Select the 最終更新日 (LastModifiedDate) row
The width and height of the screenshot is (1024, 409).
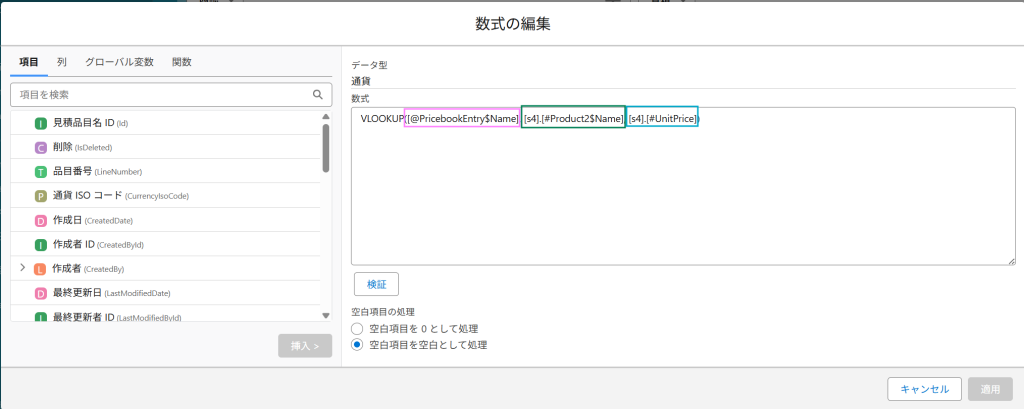(x=166, y=293)
